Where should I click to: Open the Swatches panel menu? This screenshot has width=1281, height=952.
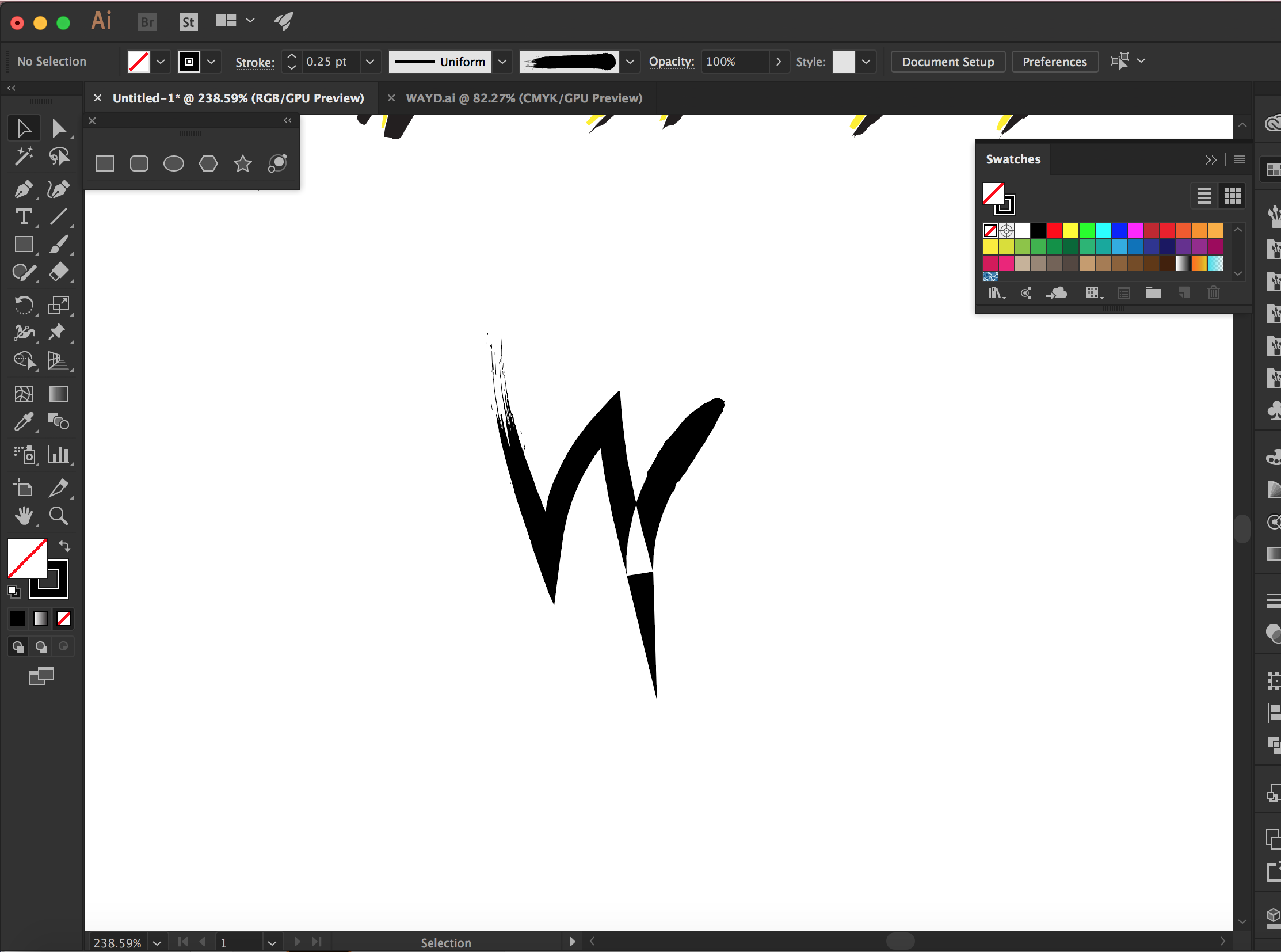1239,159
